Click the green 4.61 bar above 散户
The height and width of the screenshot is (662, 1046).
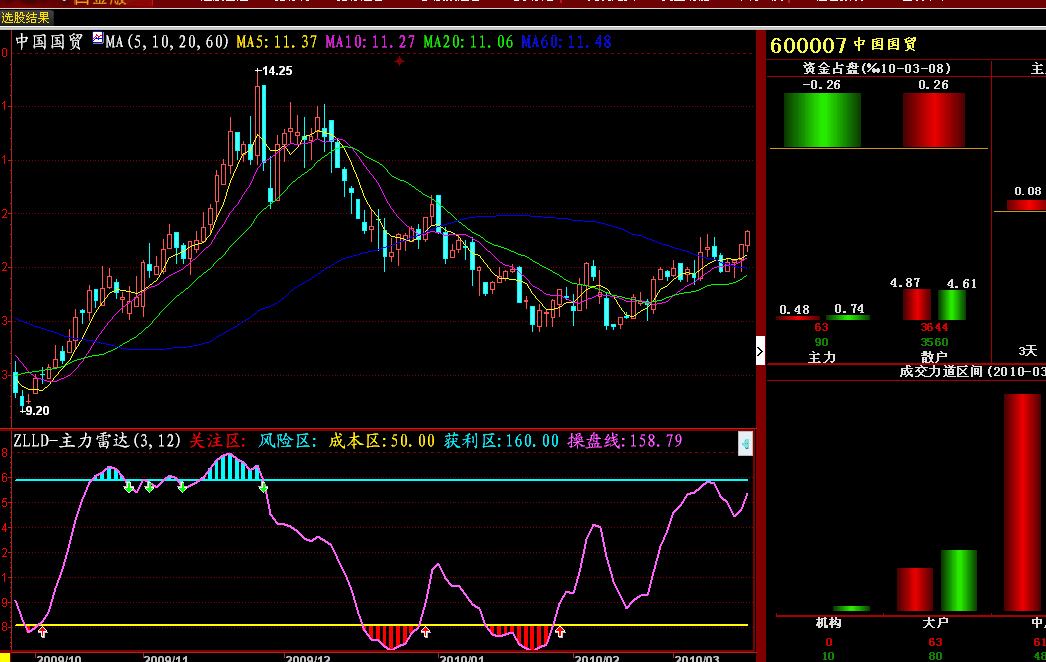pos(952,304)
